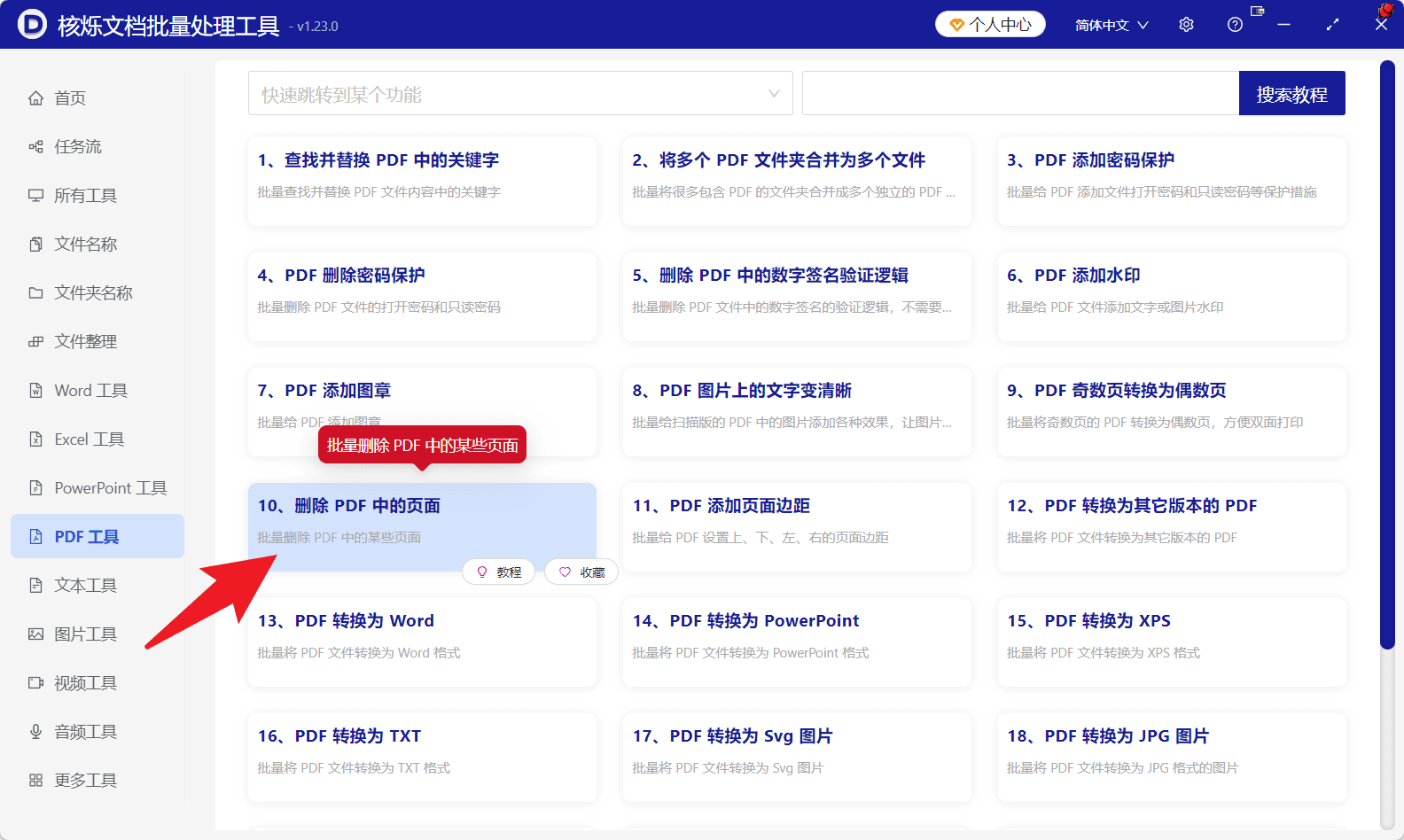
Task: Open card 16 PDF 转换为 TXT
Action: [422, 758]
